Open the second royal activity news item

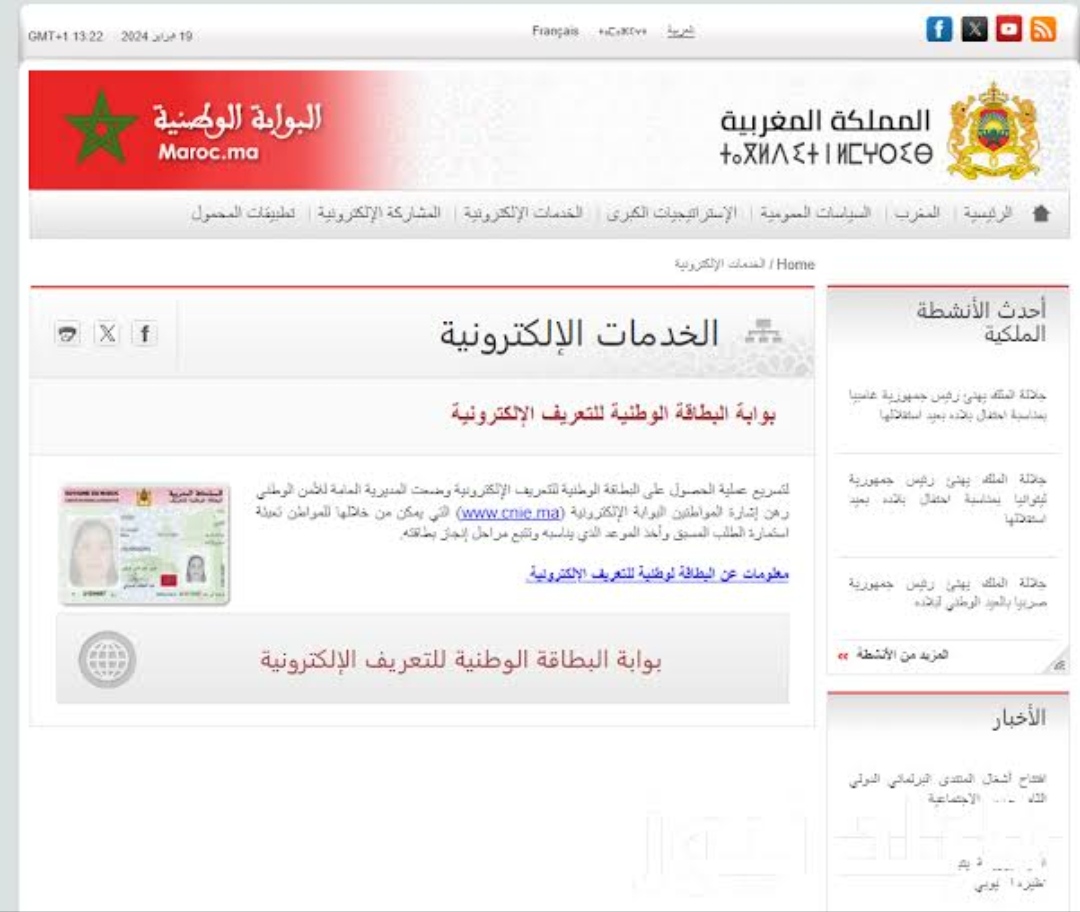click(947, 498)
